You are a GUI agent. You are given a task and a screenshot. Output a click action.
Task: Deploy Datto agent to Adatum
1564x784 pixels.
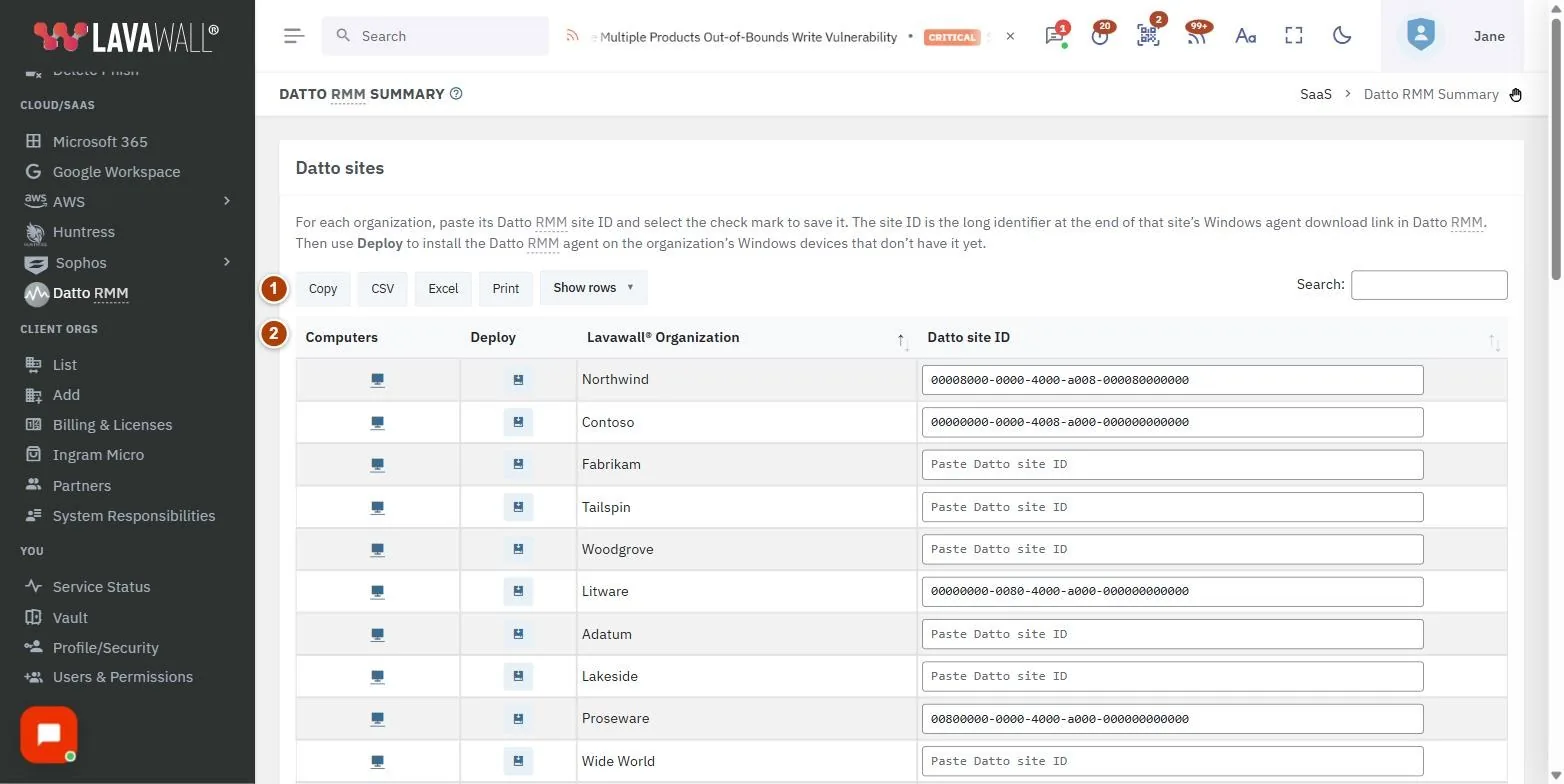point(518,634)
